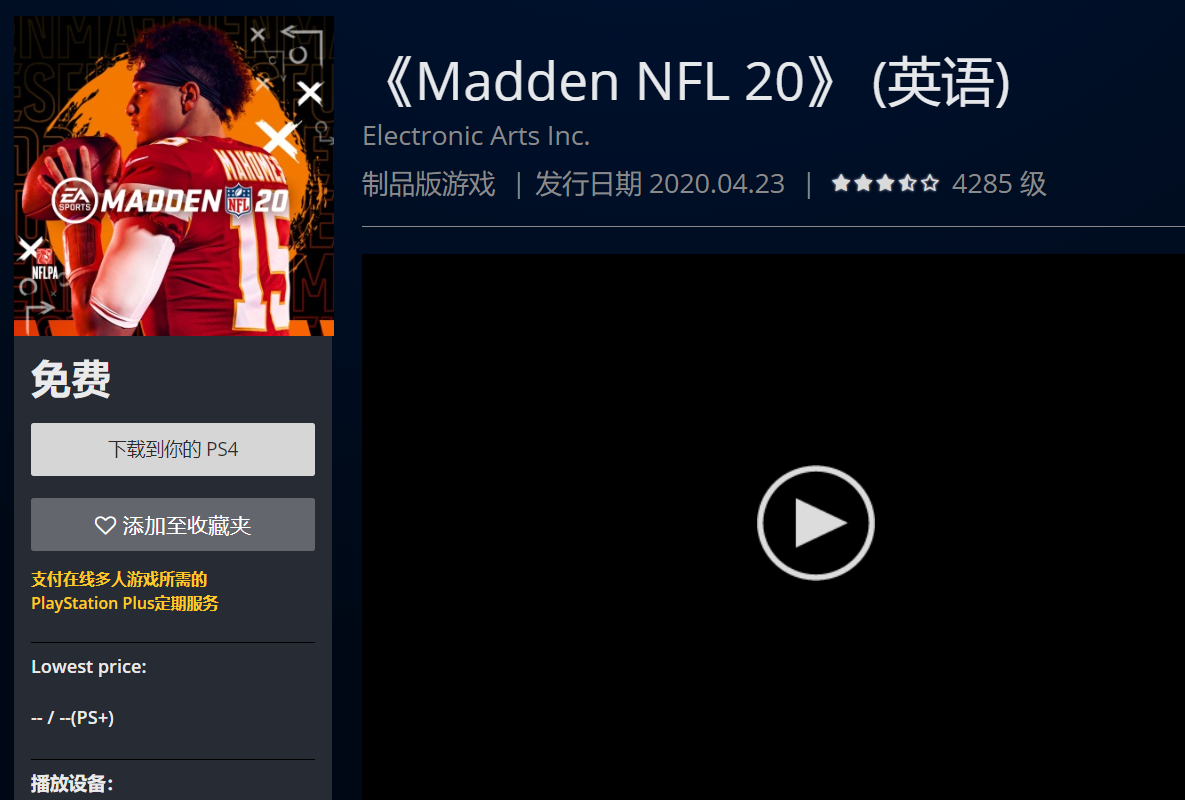Click the Lowest price heading
1185x800 pixels.
(x=89, y=667)
